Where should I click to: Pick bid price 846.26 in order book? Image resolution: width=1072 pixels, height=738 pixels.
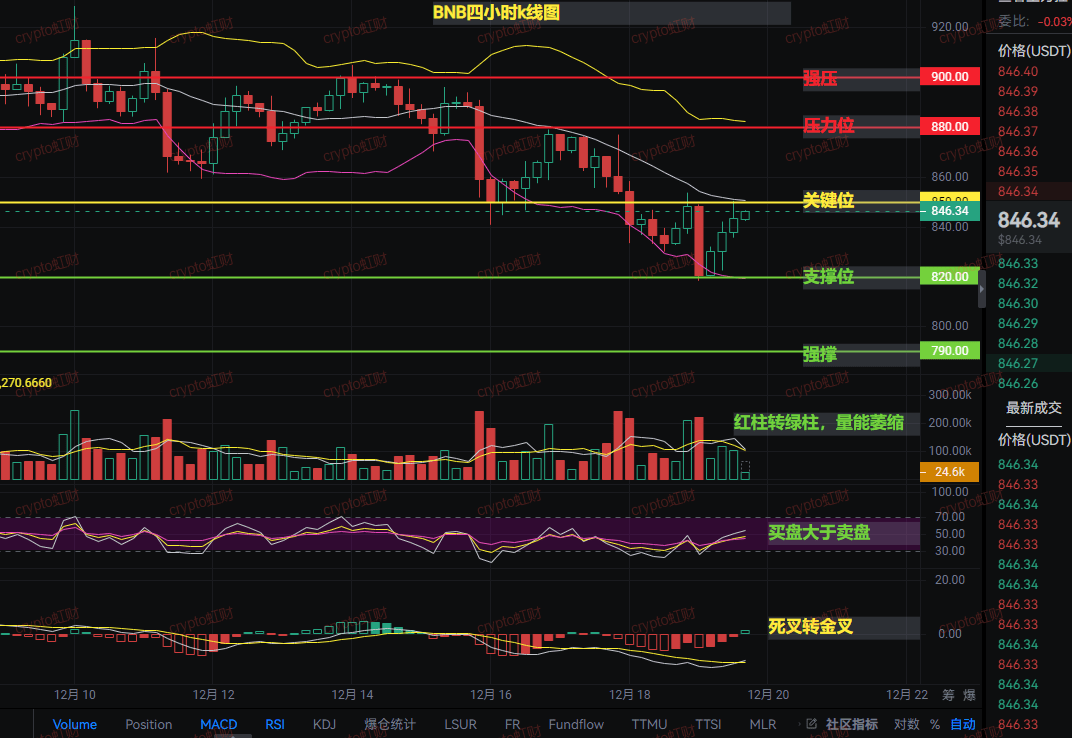pos(1017,383)
